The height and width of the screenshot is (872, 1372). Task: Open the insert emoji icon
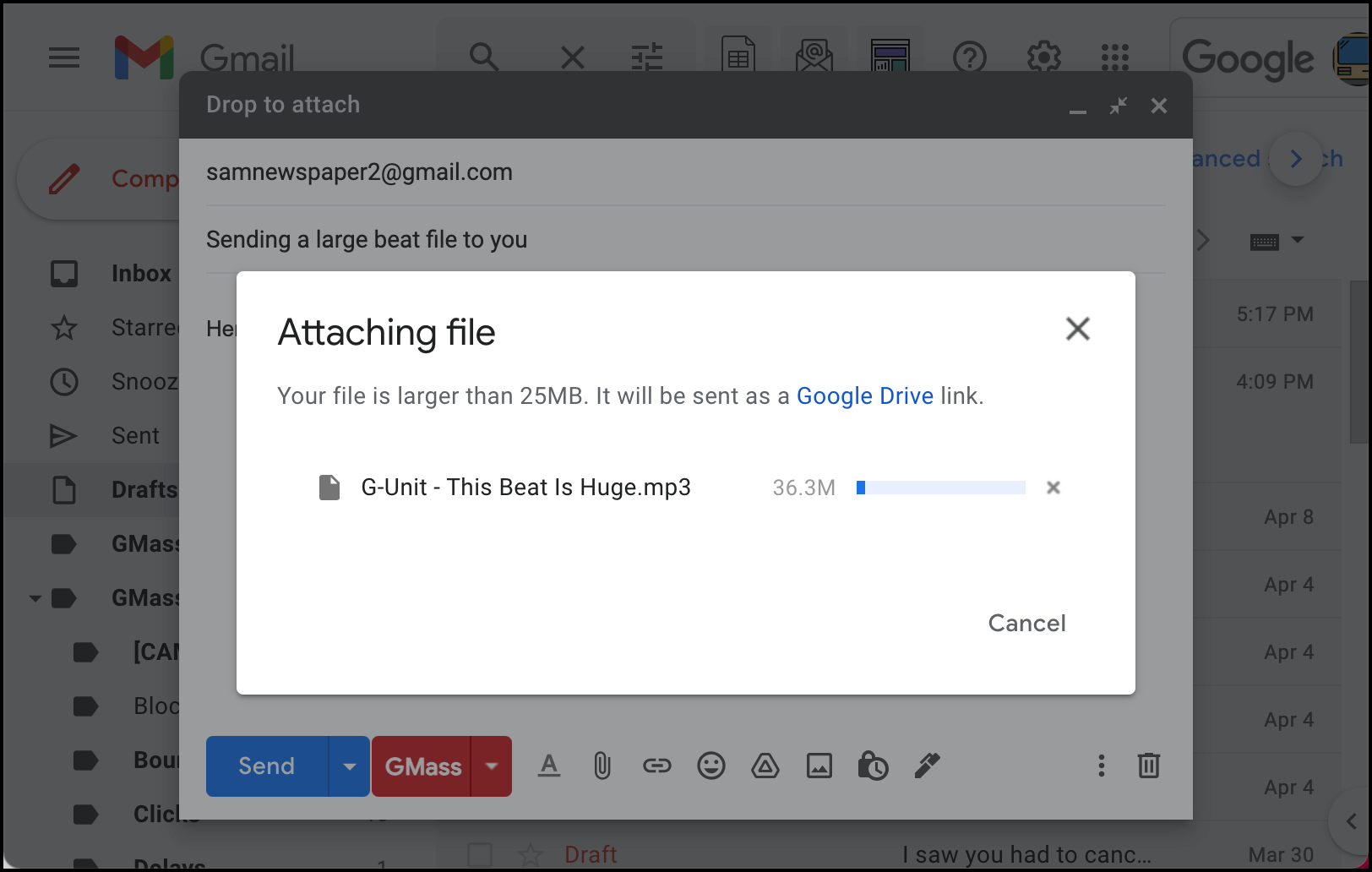point(711,766)
